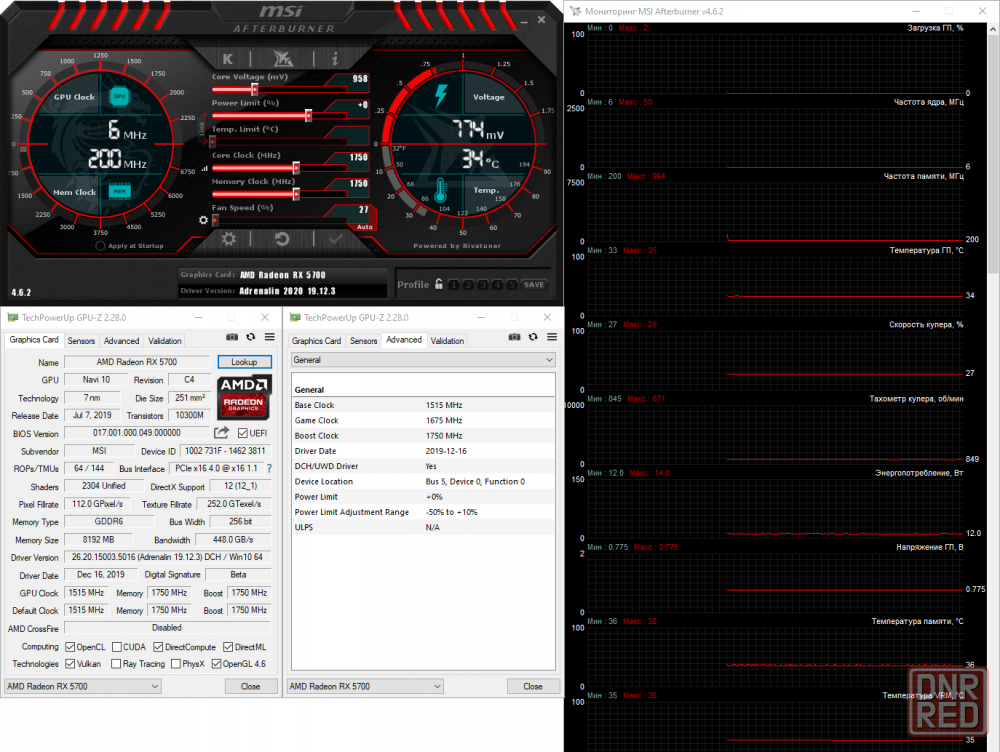Click Close in the GPU-Z Advanced window

tap(533, 686)
